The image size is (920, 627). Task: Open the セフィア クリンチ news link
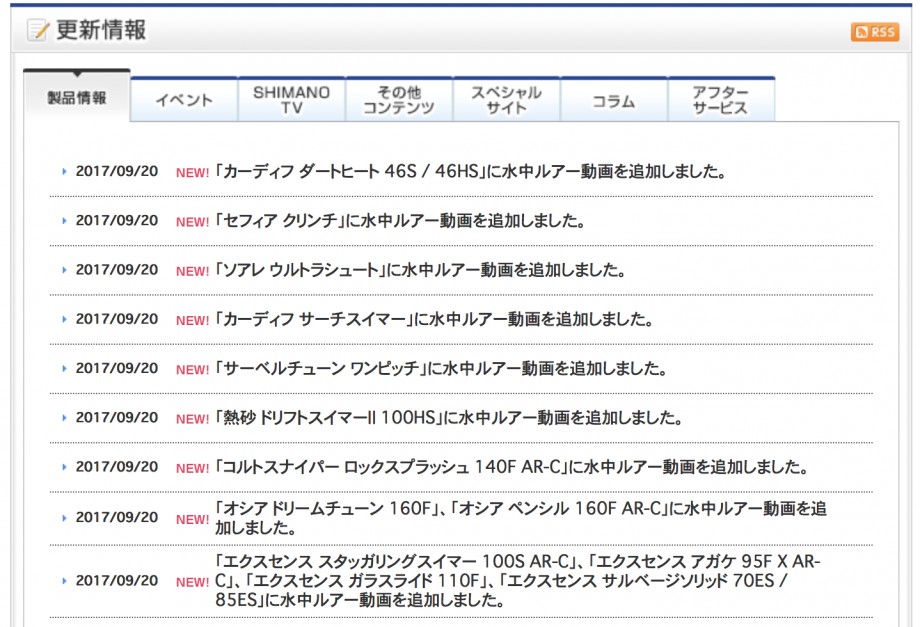[x=400, y=221]
